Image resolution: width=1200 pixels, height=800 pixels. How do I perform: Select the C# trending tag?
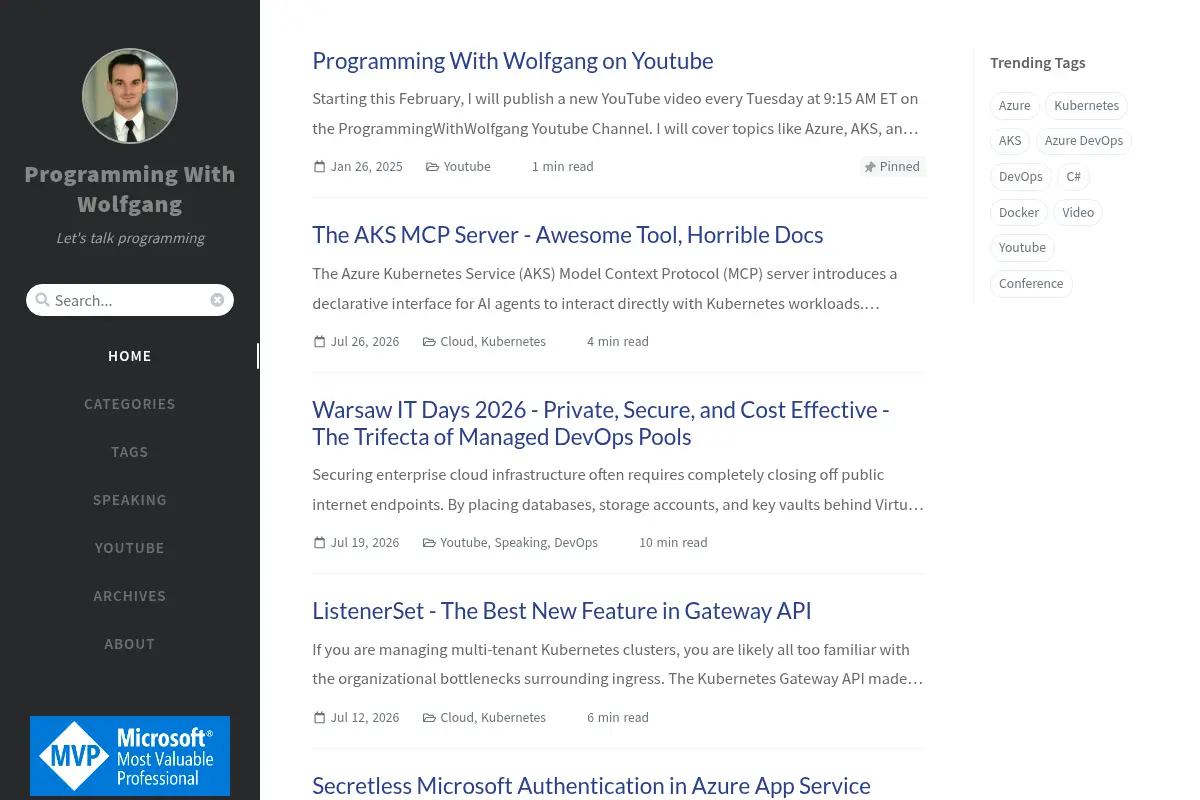(x=1074, y=177)
